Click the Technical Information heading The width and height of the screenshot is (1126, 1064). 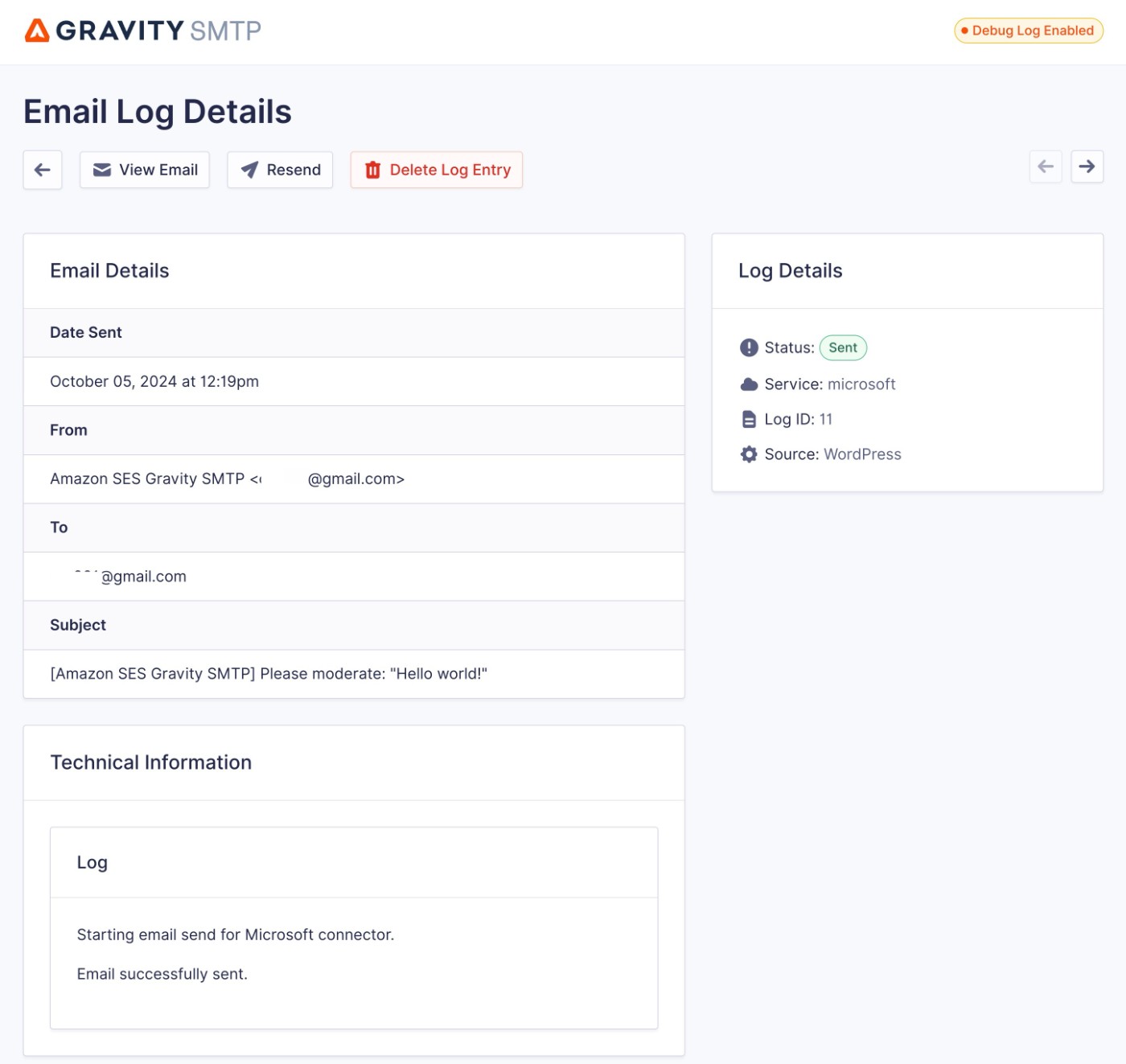(151, 762)
